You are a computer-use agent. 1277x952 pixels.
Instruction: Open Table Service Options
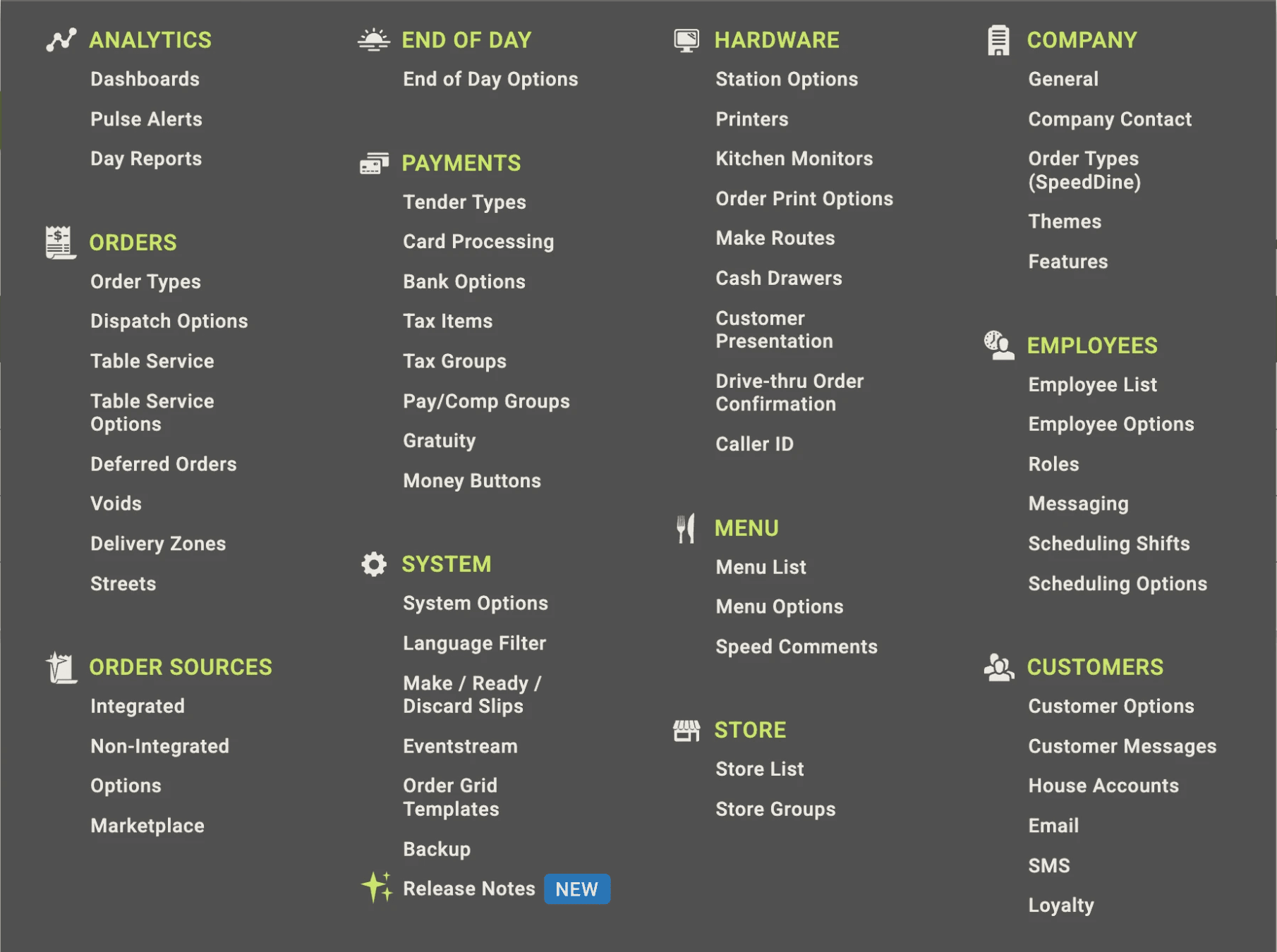pos(152,413)
